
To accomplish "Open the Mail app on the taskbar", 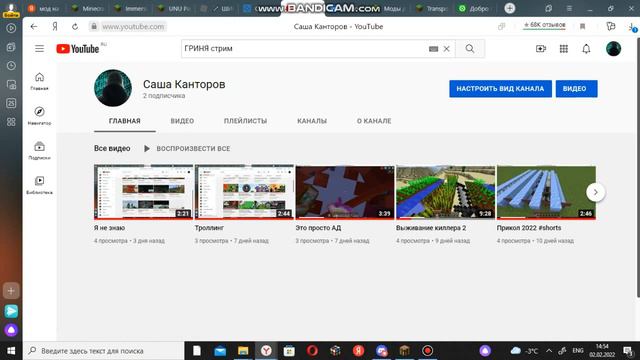I will click(x=220, y=351).
